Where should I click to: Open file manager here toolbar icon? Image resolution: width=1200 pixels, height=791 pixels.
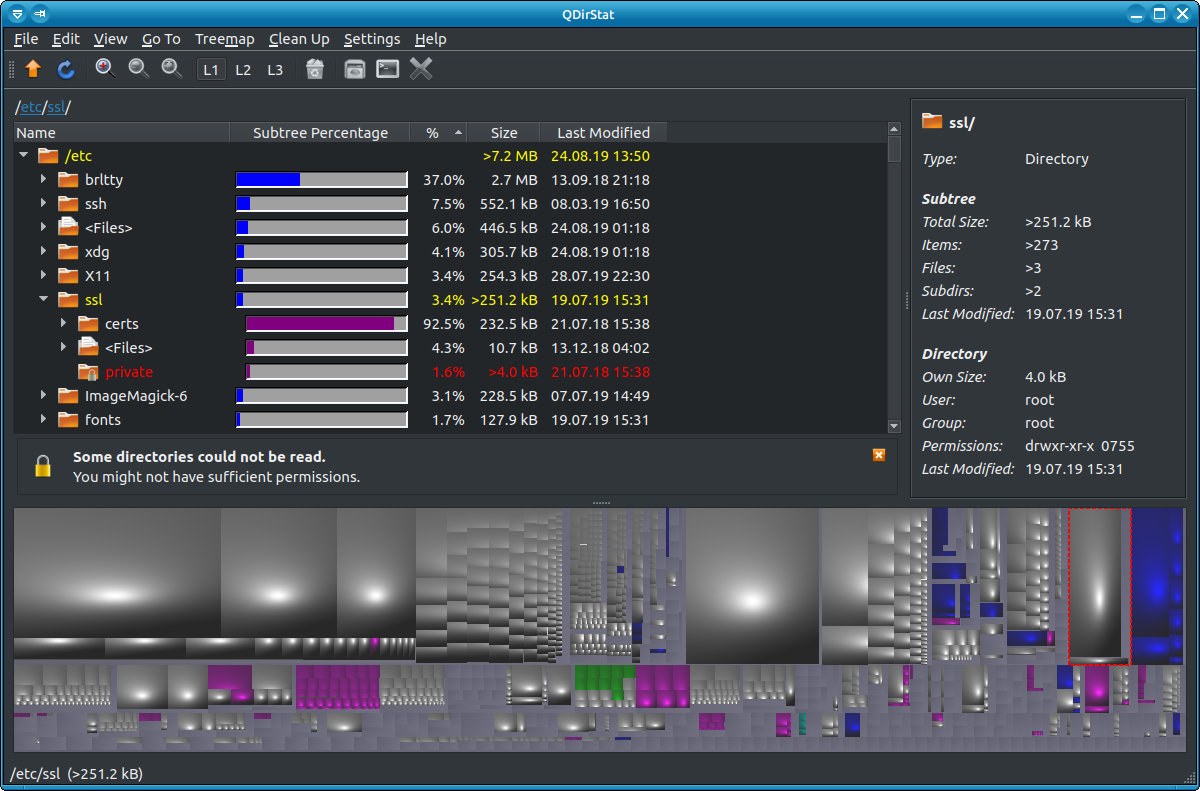[x=354, y=69]
